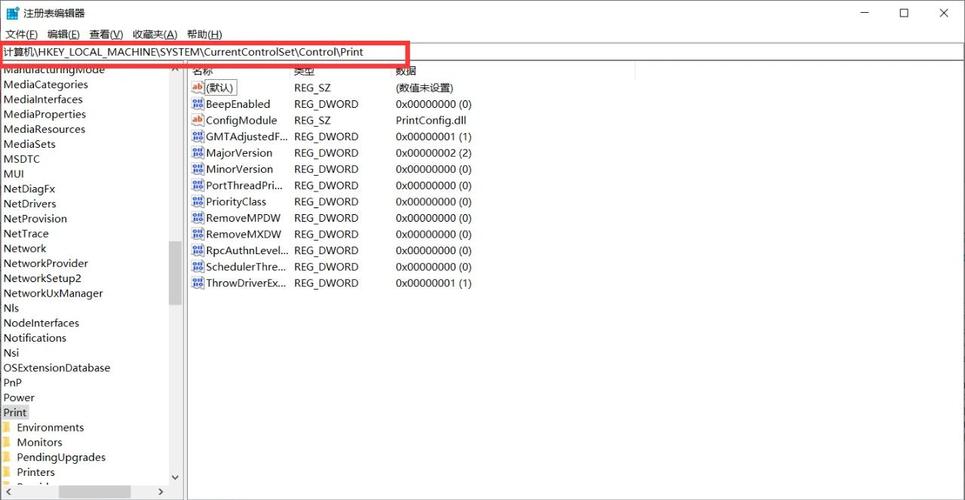965x500 pixels.
Task: Click the GMTAdjustedF... DWORD icon
Action: [198, 137]
